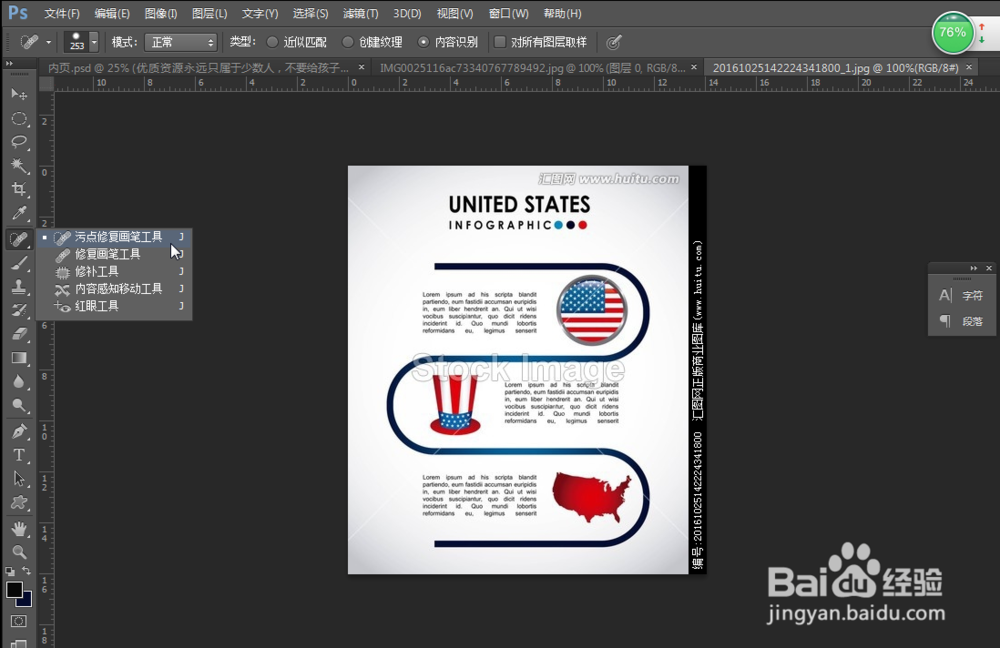Open the 窗口(W) menu
Image resolution: width=1000 pixels, height=648 pixels.
pyautogui.click(x=508, y=13)
